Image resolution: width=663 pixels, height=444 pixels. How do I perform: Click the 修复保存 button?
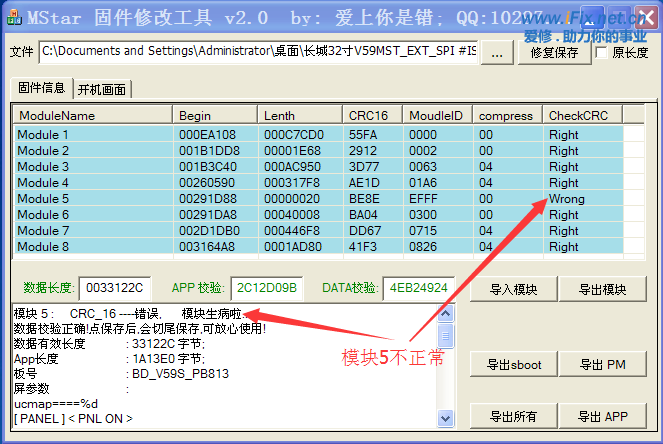click(x=554, y=52)
